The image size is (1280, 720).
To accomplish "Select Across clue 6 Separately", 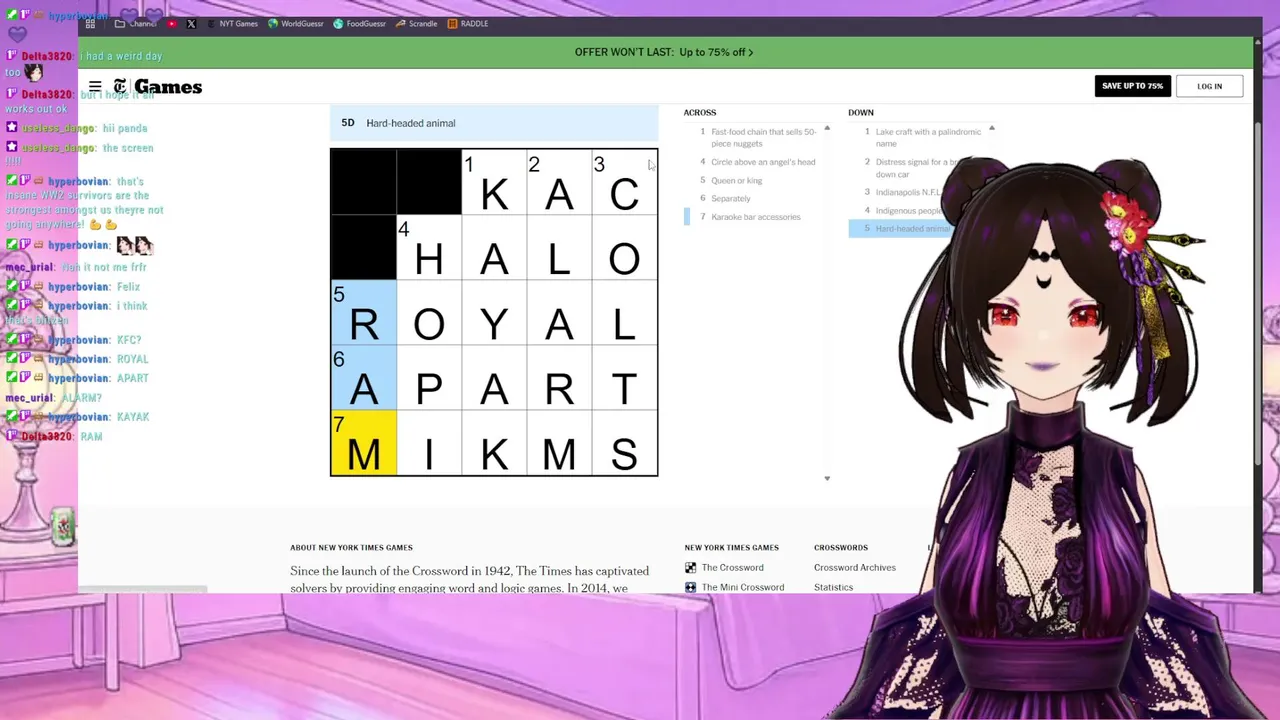I will click(x=756, y=199).
